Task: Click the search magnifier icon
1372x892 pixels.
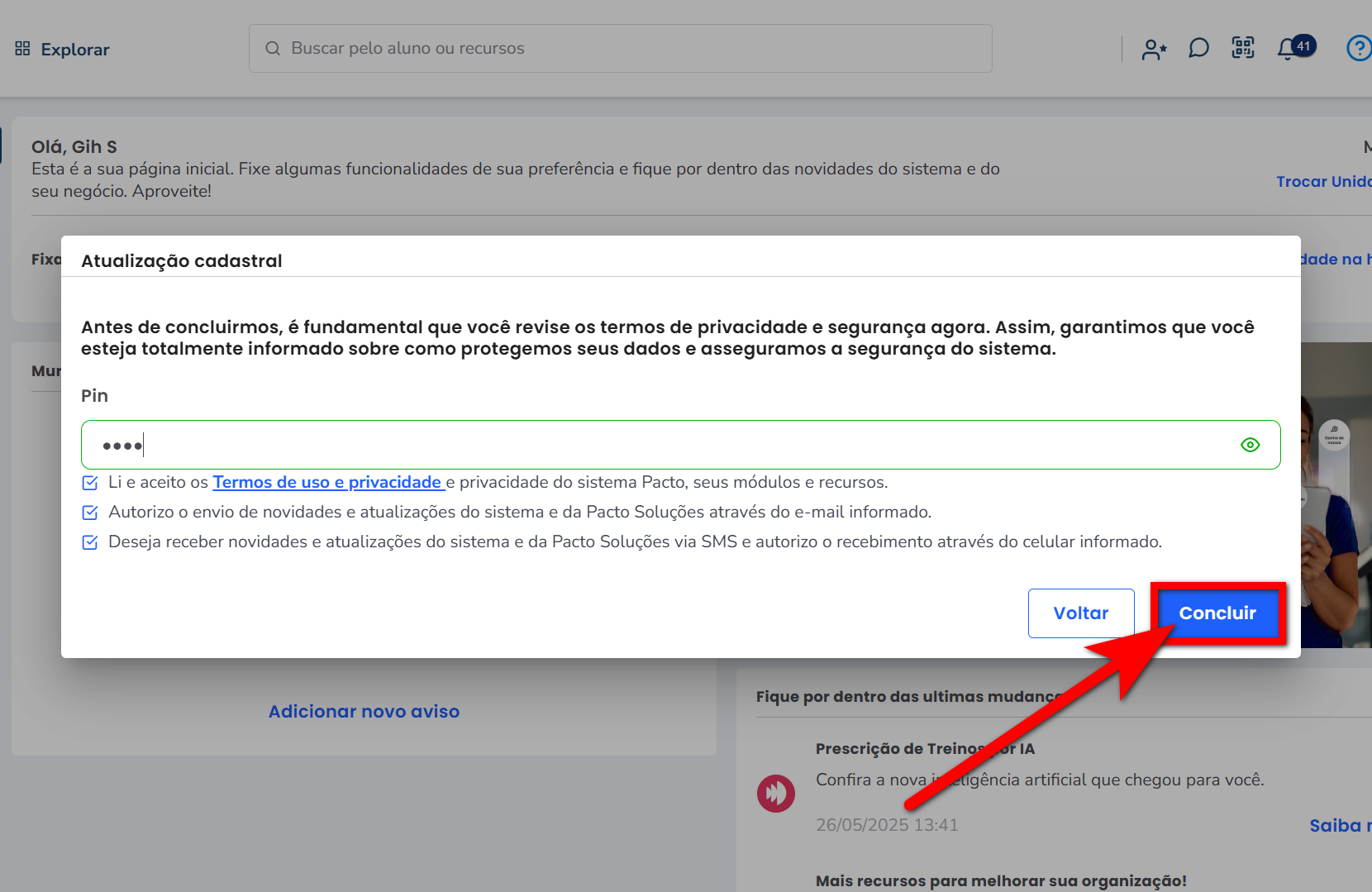Action: 273,49
